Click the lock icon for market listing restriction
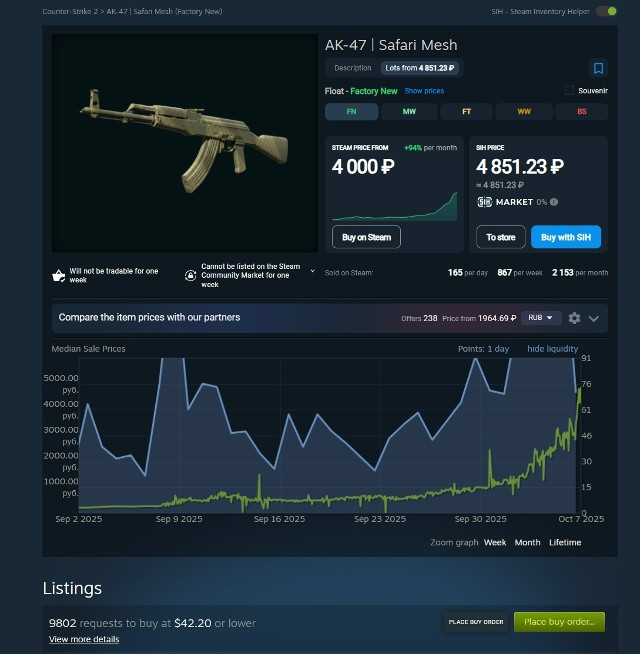The width and height of the screenshot is (640, 654). [190, 275]
